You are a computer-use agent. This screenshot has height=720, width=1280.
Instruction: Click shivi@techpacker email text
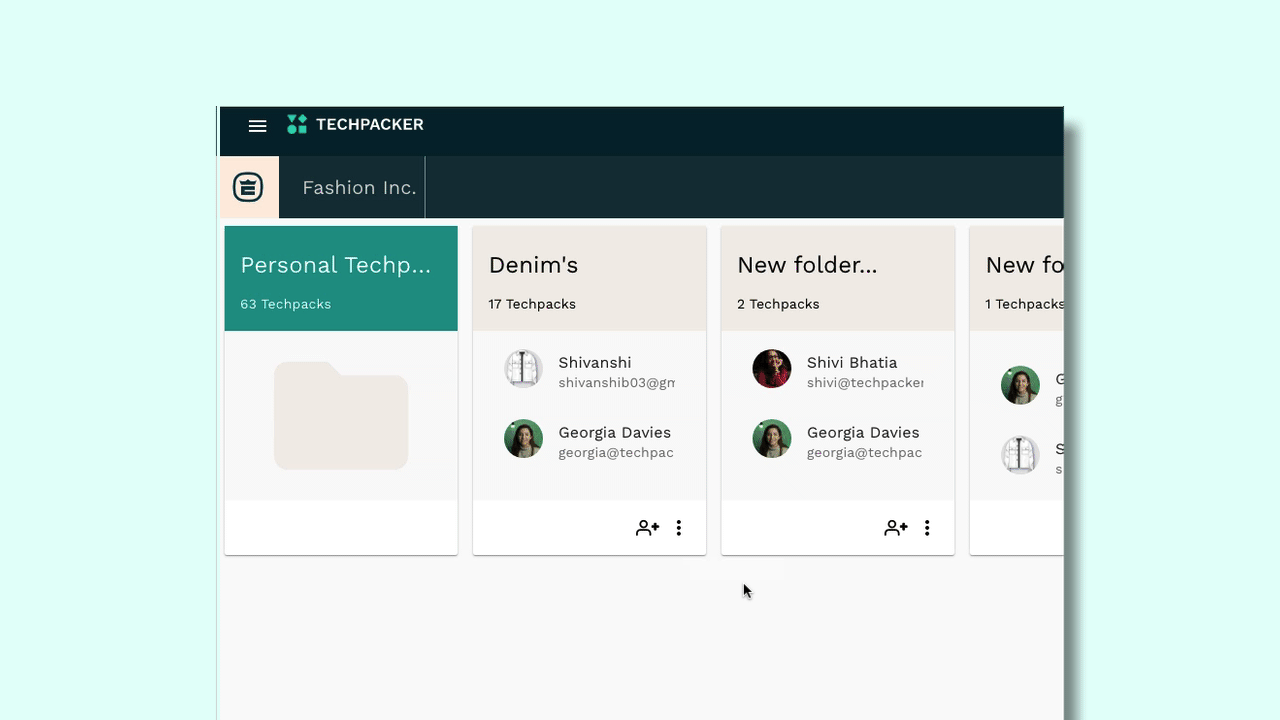click(x=865, y=383)
